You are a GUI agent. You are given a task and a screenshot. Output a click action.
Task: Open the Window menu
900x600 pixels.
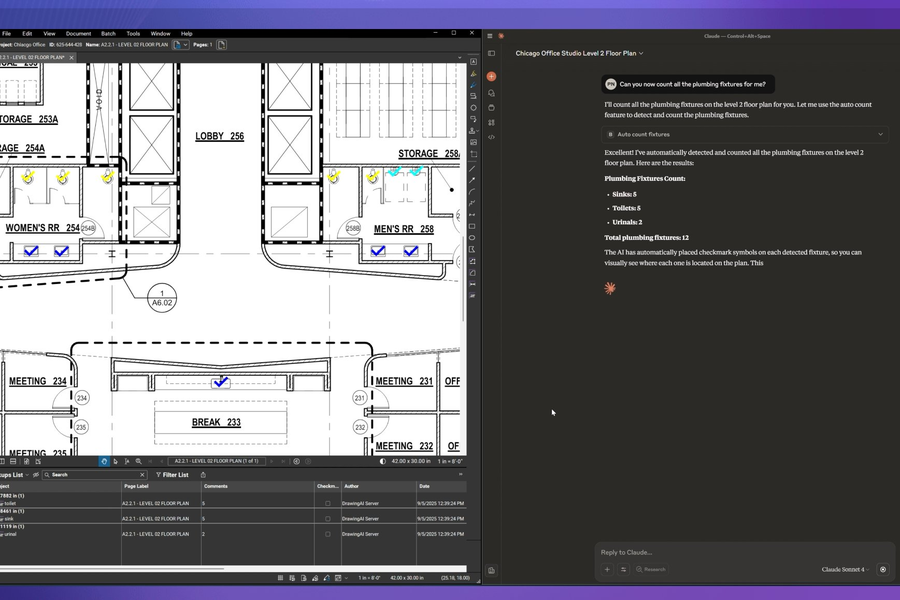(x=160, y=34)
